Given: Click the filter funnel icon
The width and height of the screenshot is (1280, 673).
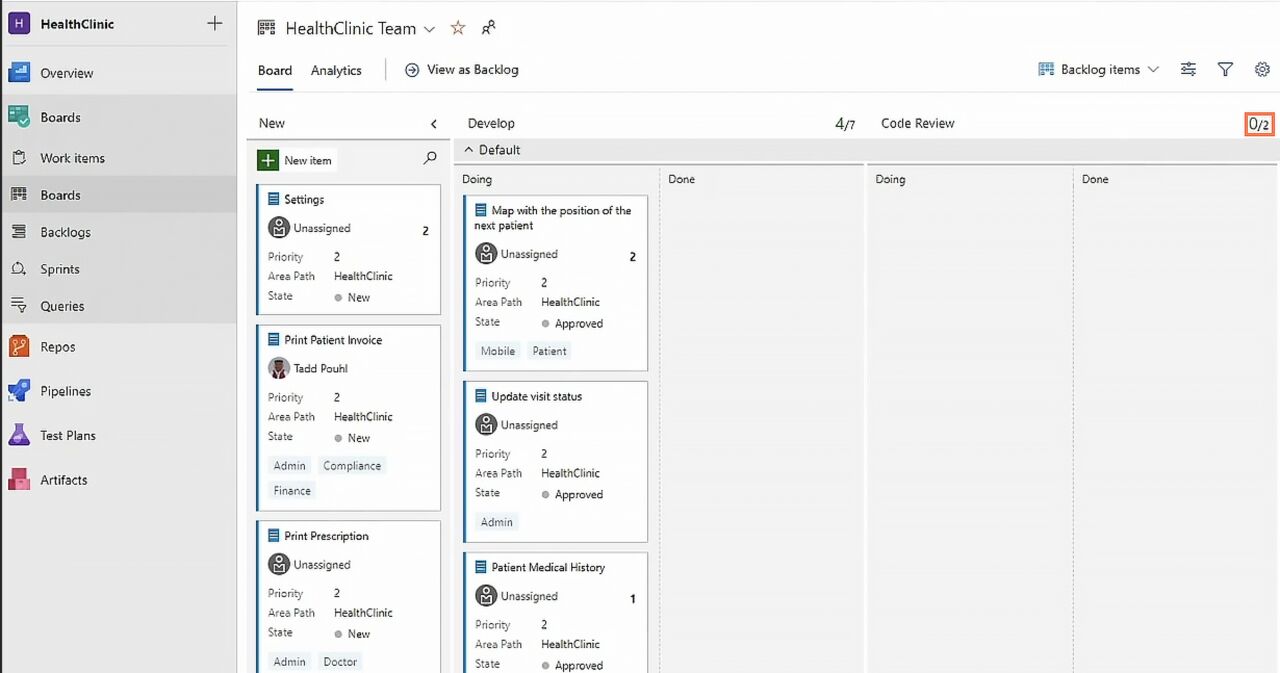Looking at the screenshot, I should tap(1225, 69).
